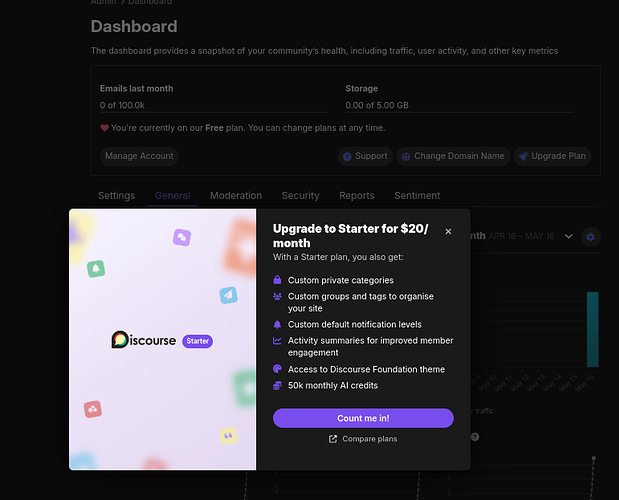Image resolution: width=619 pixels, height=500 pixels.
Task: Click the question icon on Support button
Action: pyautogui.click(x=347, y=157)
